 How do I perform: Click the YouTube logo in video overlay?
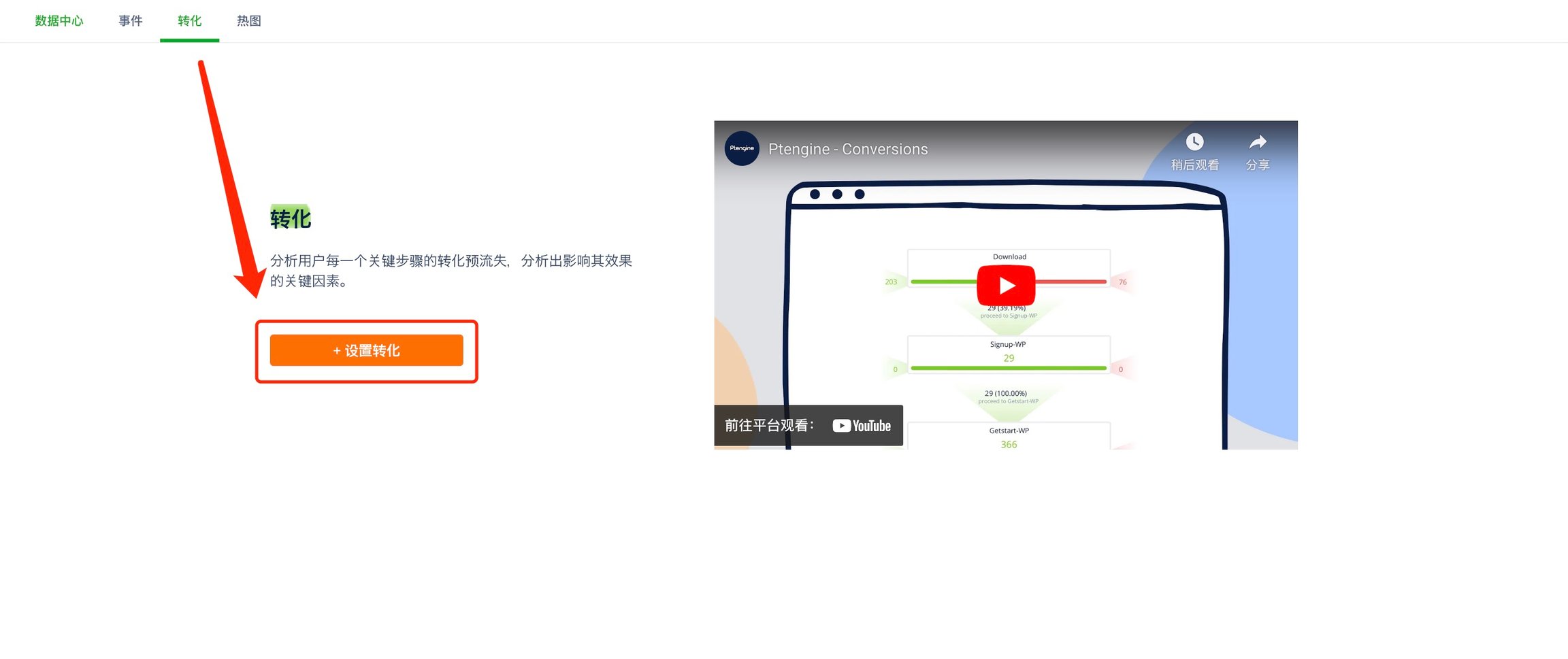[x=862, y=426]
